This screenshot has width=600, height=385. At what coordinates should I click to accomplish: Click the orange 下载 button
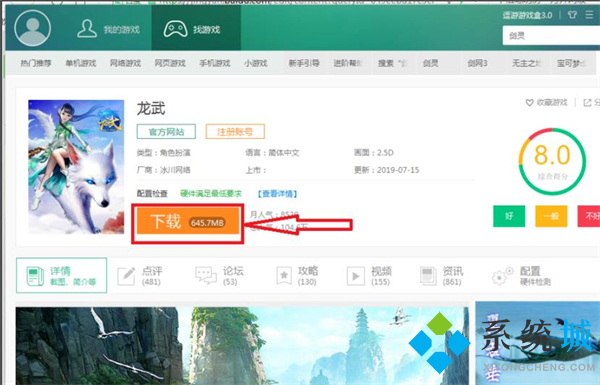(x=188, y=222)
